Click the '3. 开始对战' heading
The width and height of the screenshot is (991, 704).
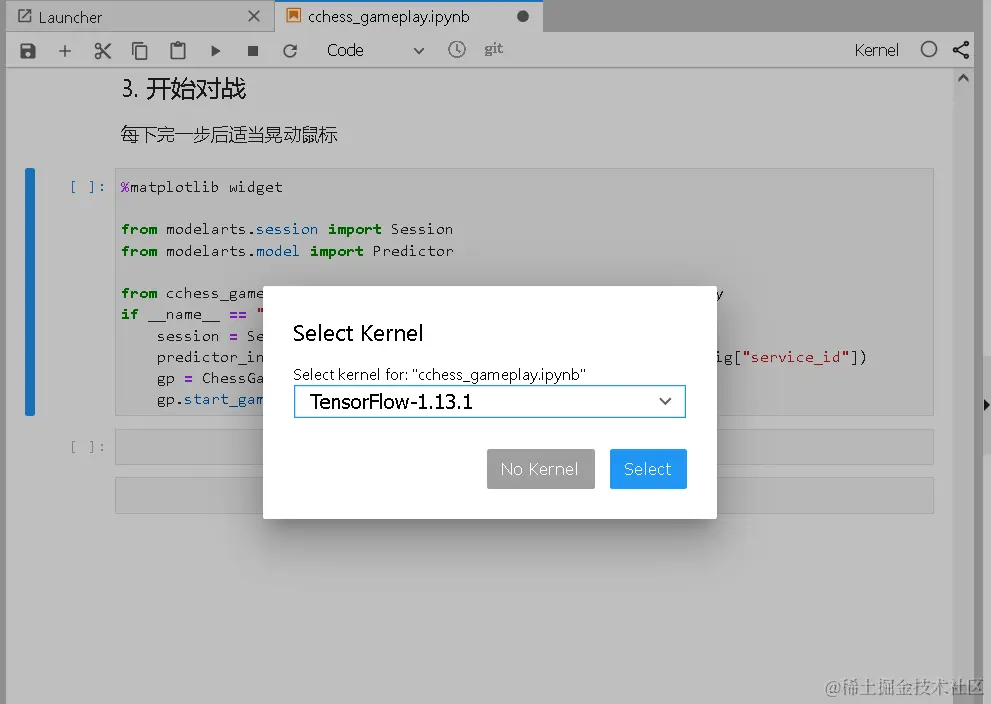[184, 88]
